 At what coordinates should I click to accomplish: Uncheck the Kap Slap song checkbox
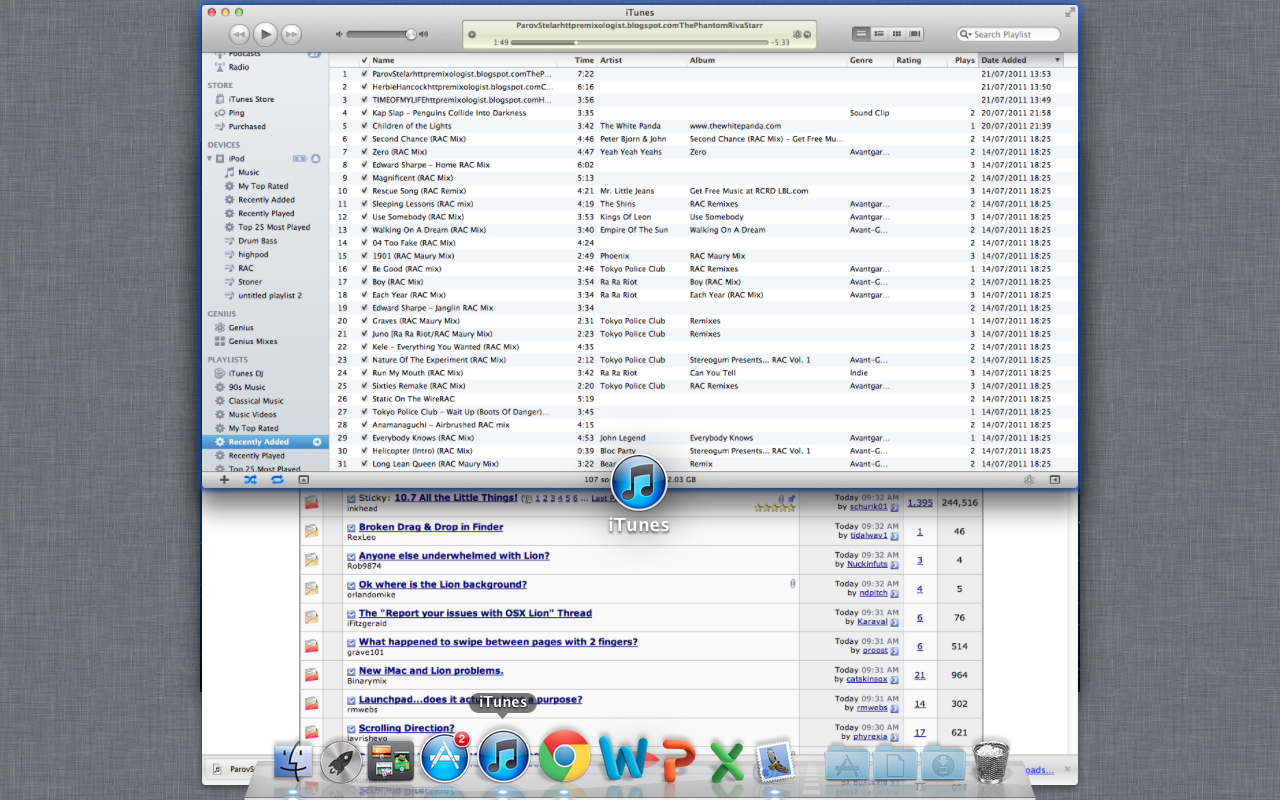tap(364, 113)
